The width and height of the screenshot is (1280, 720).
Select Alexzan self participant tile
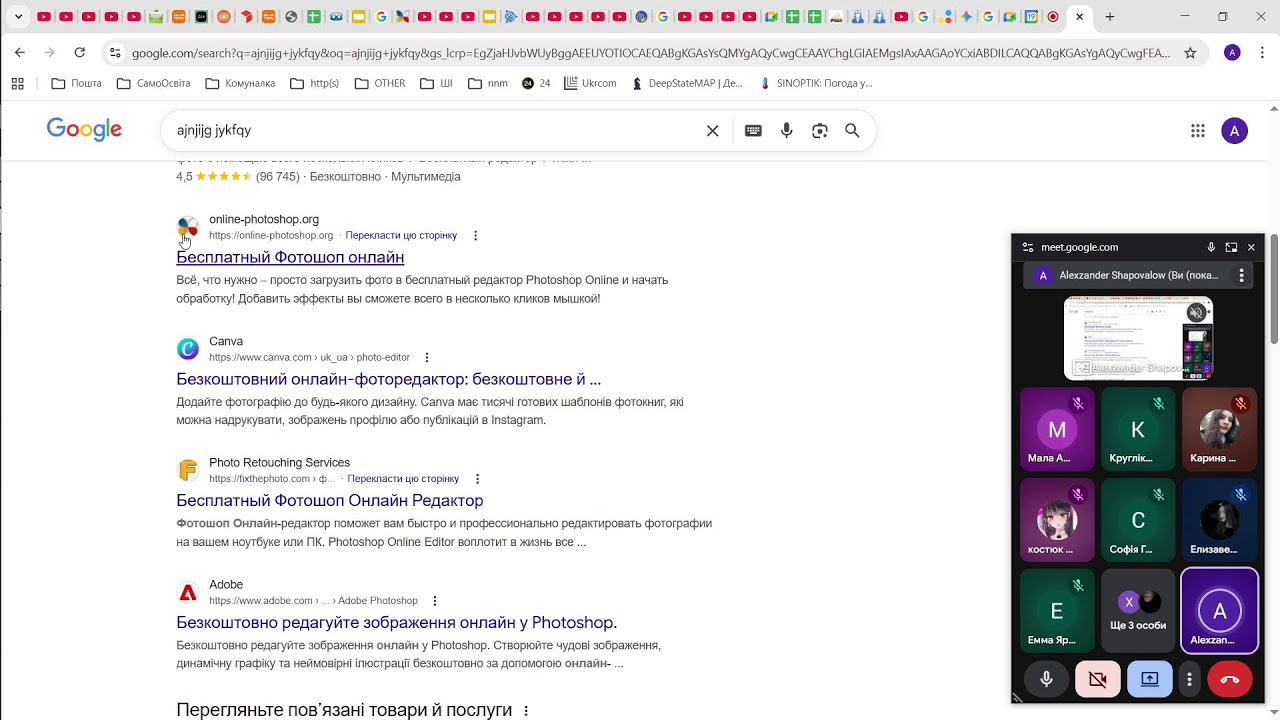pos(1219,610)
